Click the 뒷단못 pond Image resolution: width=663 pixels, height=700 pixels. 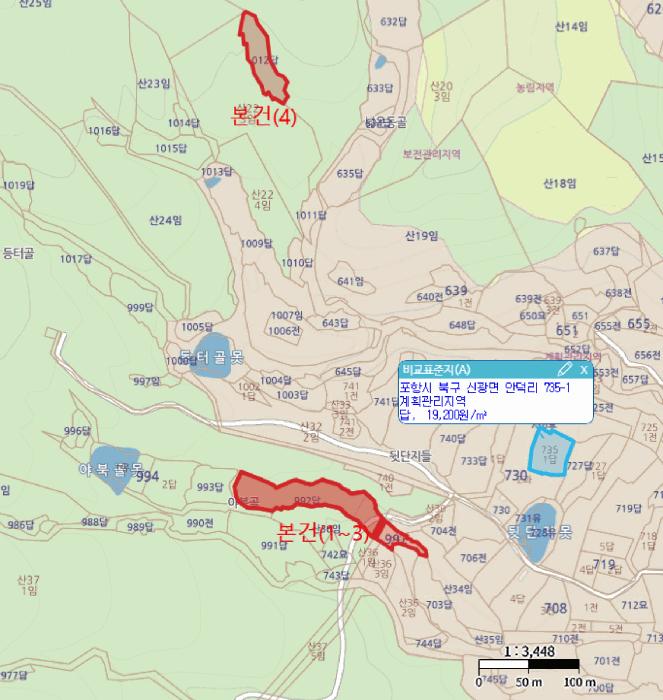[538, 532]
